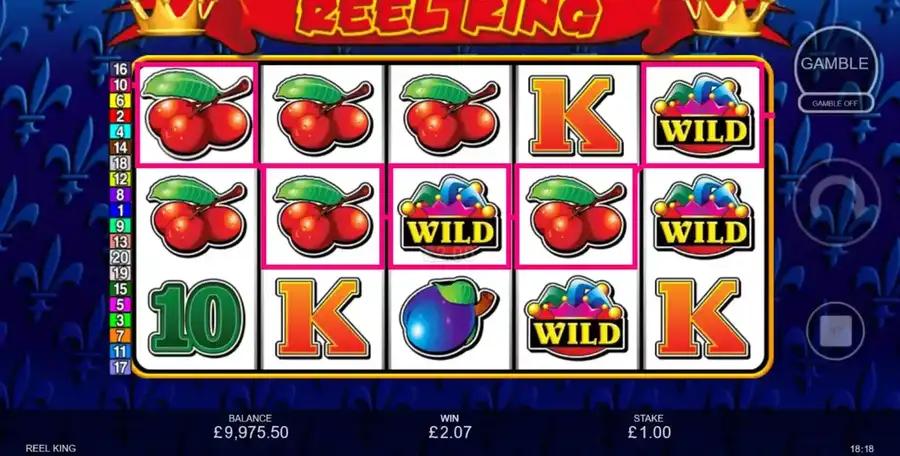
Task: Click the green 10 symbol
Action: click(x=196, y=318)
